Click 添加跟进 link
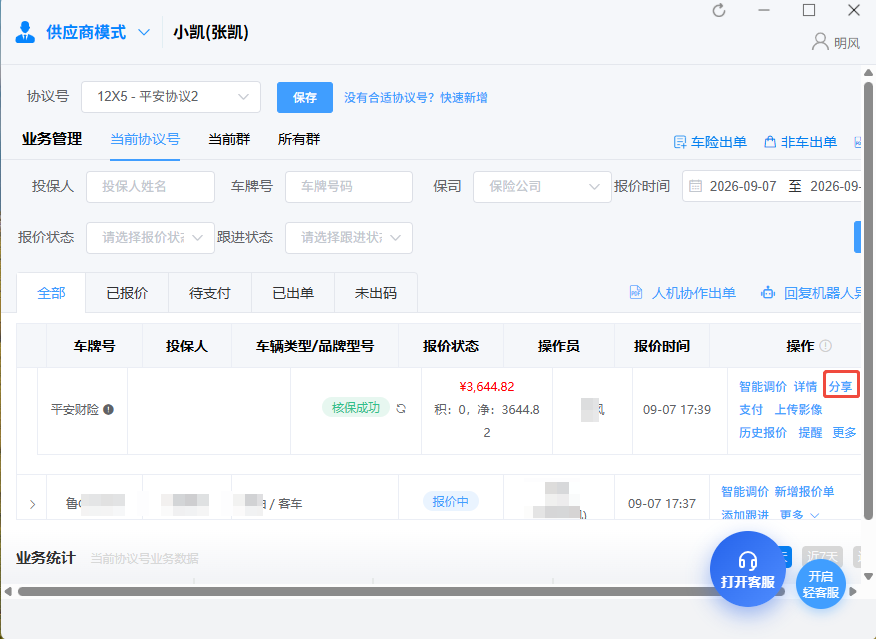Screen dimensions: 876x639 (745, 514)
